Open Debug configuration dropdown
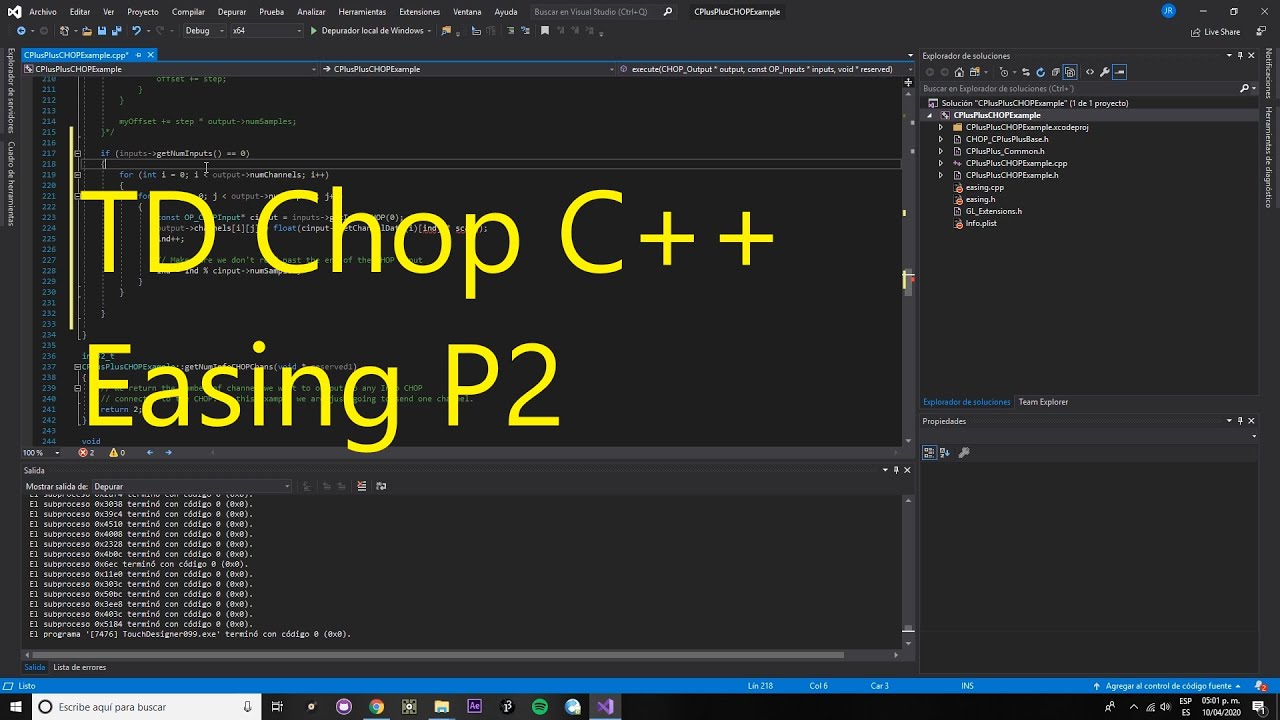Image resolution: width=1280 pixels, height=720 pixels. pos(204,31)
